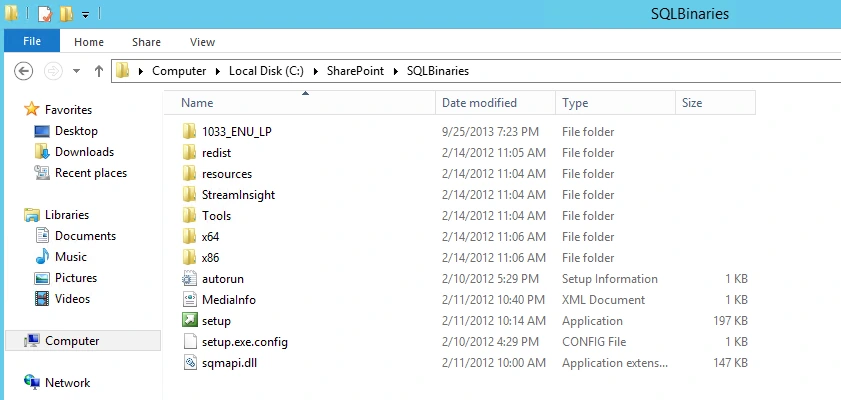Click the Pictures library icon
Viewport: 841px width, 400px height.
[x=42, y=278]
